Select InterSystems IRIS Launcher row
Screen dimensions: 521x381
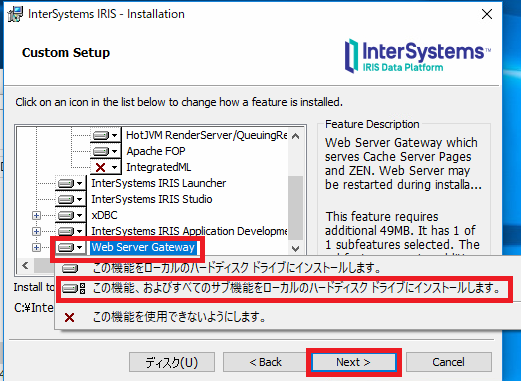click(159, 183)
